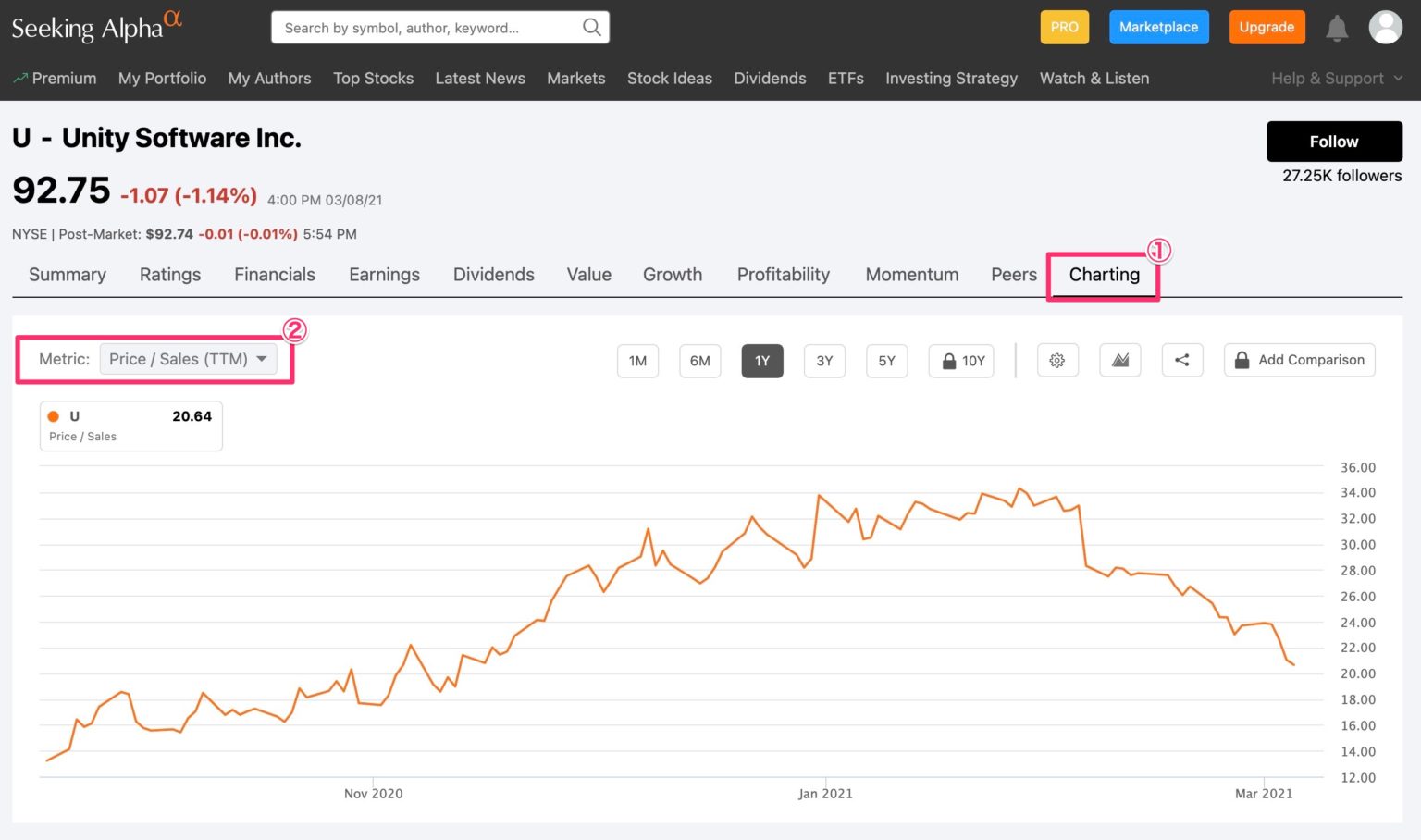The height and width of the screenshot is (840, 1421).
Task: Select the locked 10Y time range
Action: tap(962, 361)
